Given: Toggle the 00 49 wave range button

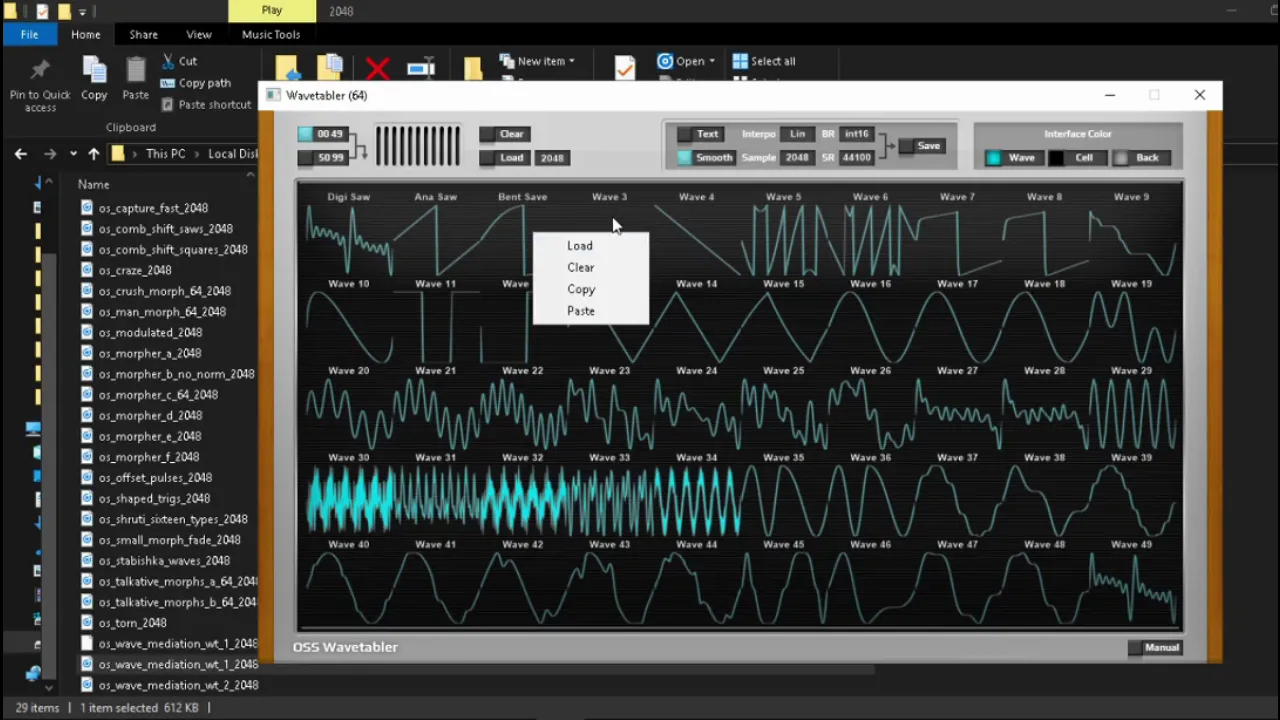Looking at the screenshot, I should point(321,134).
